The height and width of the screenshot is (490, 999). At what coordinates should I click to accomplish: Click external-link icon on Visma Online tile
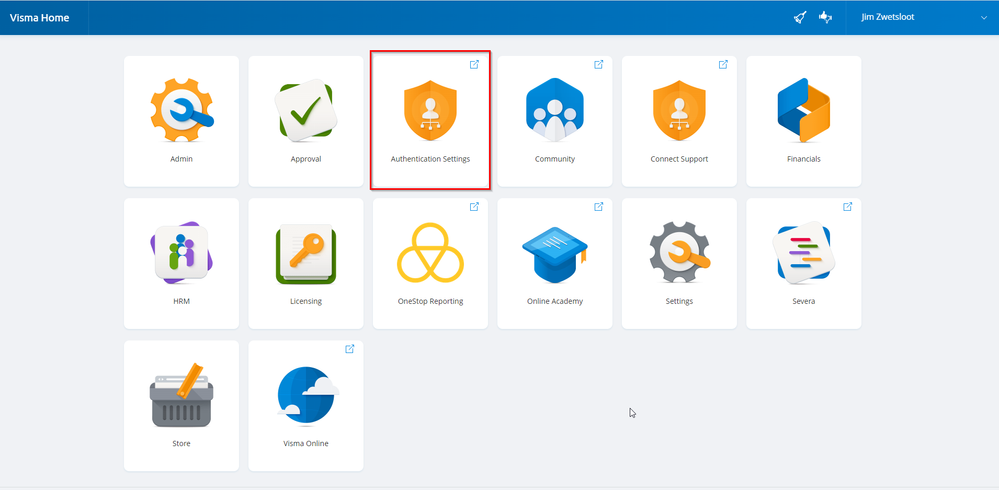click(x=350, y=349)
